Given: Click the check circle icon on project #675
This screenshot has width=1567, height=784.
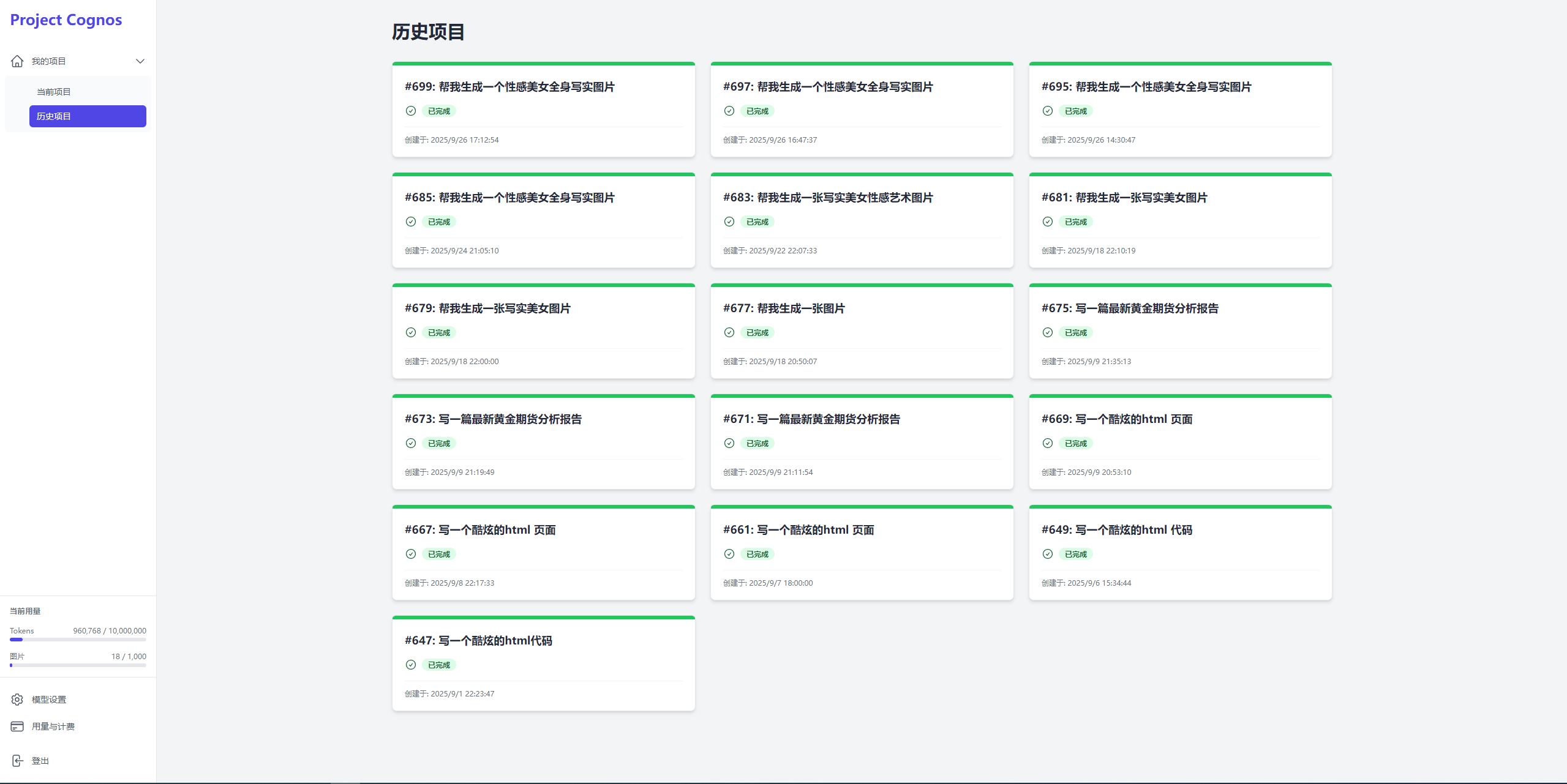Looking at the screenshot, I should point(1048,332).
